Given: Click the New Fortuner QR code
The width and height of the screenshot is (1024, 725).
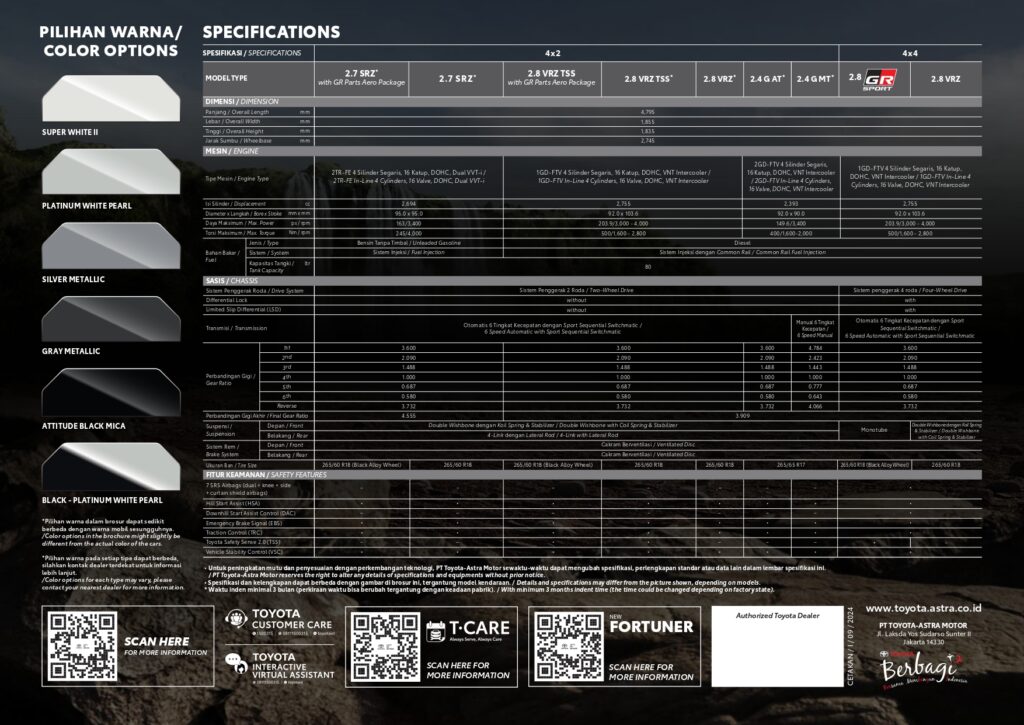Looking at the screenshot, I should tap(567, 645).
